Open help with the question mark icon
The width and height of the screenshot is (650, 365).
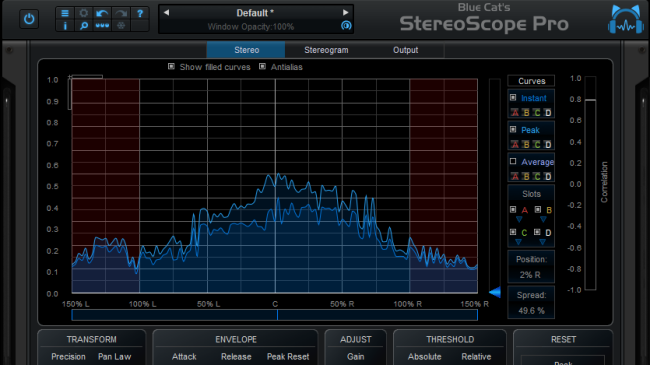tap(140, 13)
